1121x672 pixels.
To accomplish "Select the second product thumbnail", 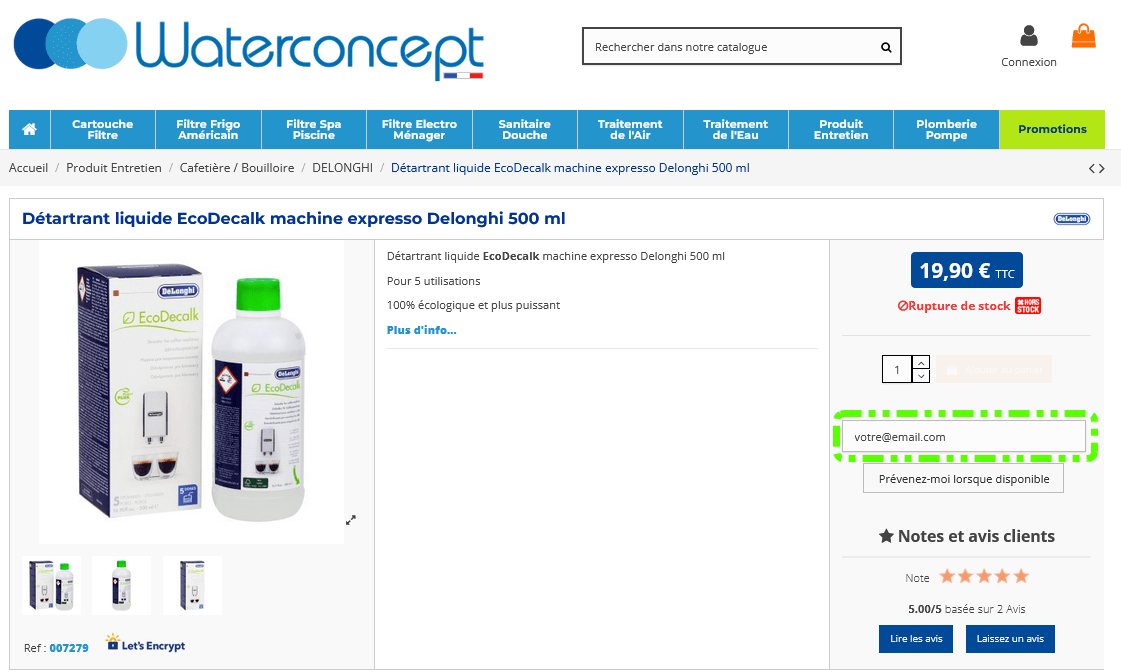I will [x=121, y=585].
